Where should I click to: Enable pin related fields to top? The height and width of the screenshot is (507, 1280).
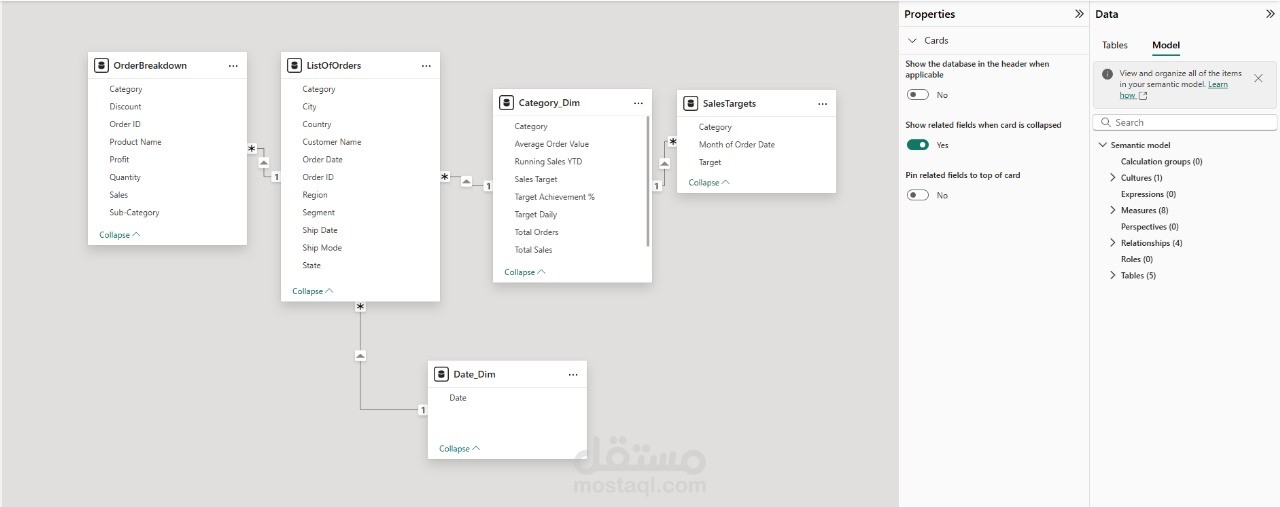(x=917, y=195)
